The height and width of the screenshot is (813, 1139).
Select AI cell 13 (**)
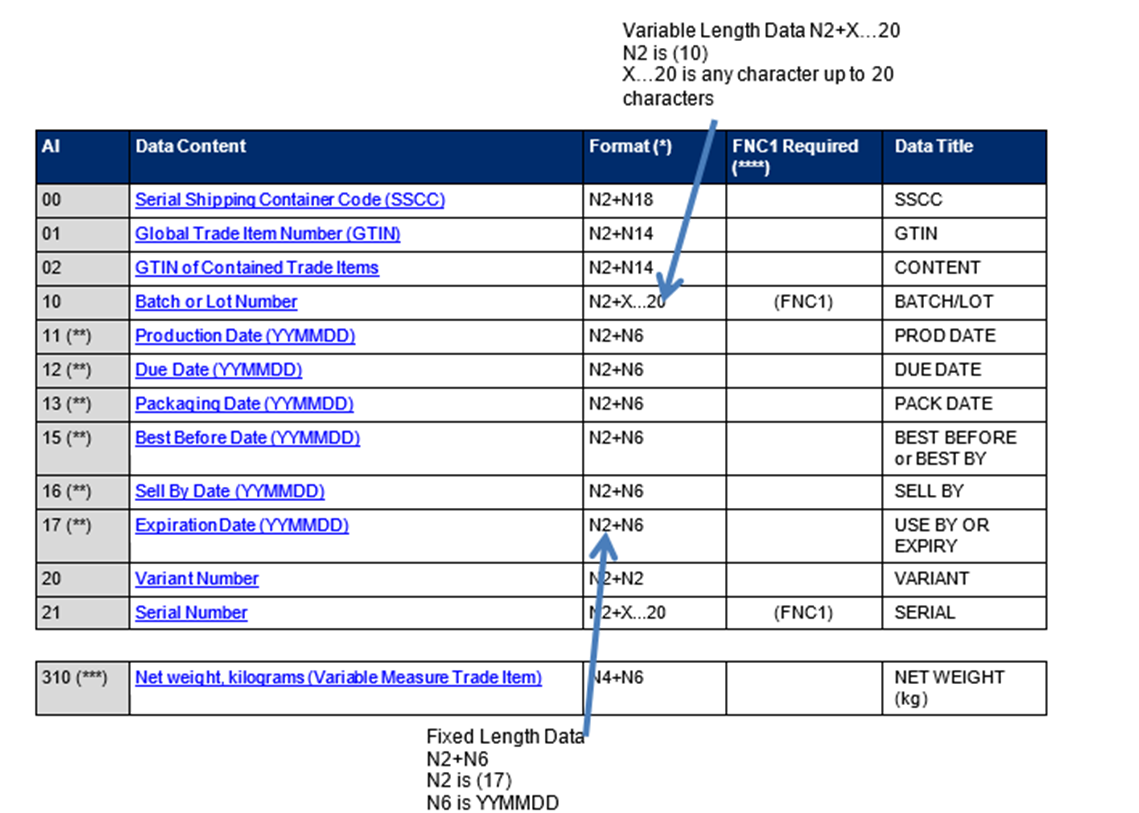(83, 405)
